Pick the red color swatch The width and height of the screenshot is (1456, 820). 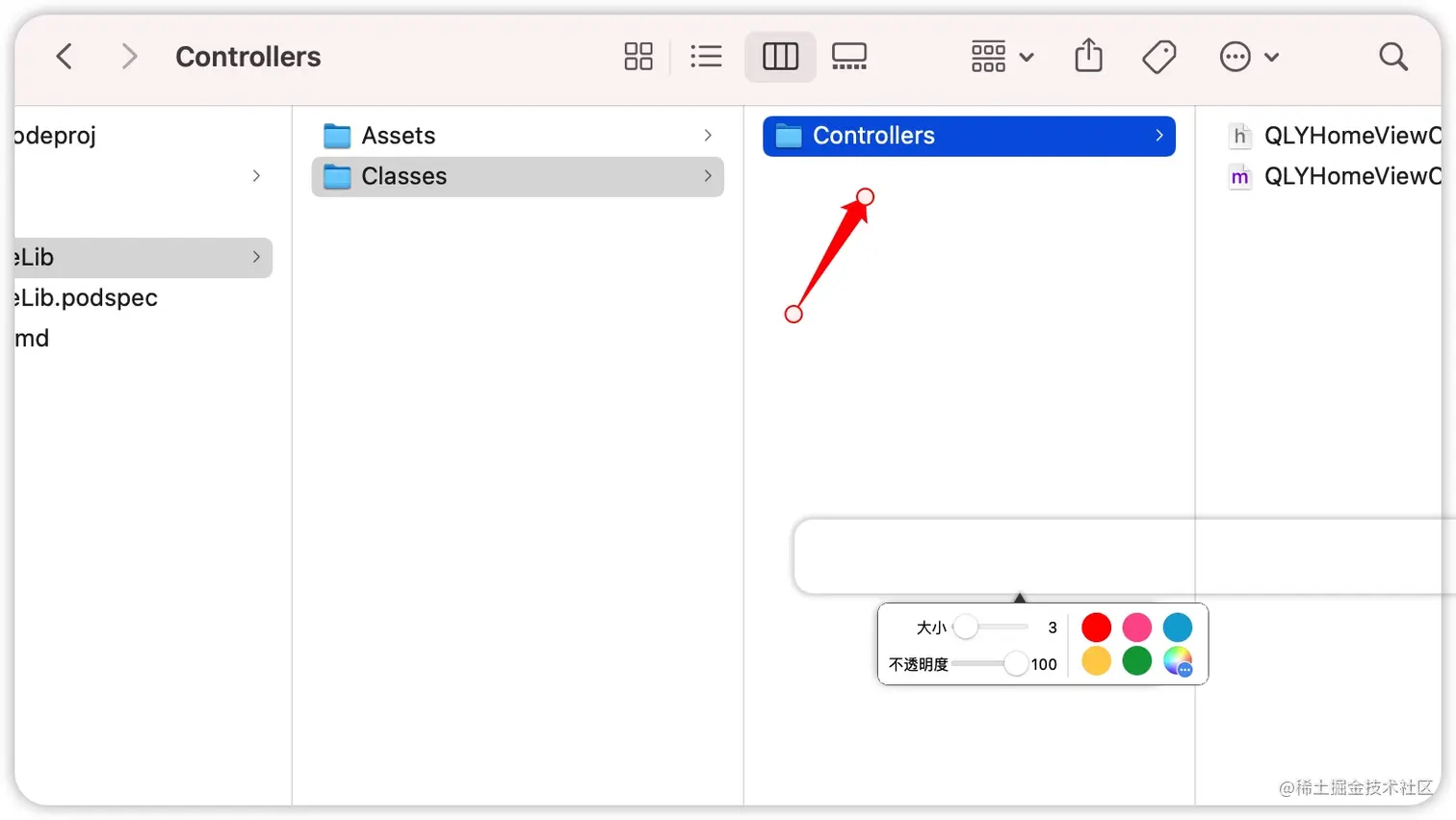[1096, 628]
